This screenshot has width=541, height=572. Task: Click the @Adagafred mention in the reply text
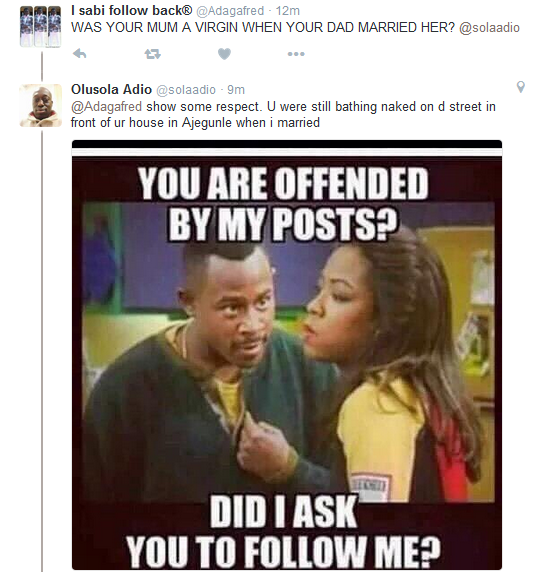106,107
